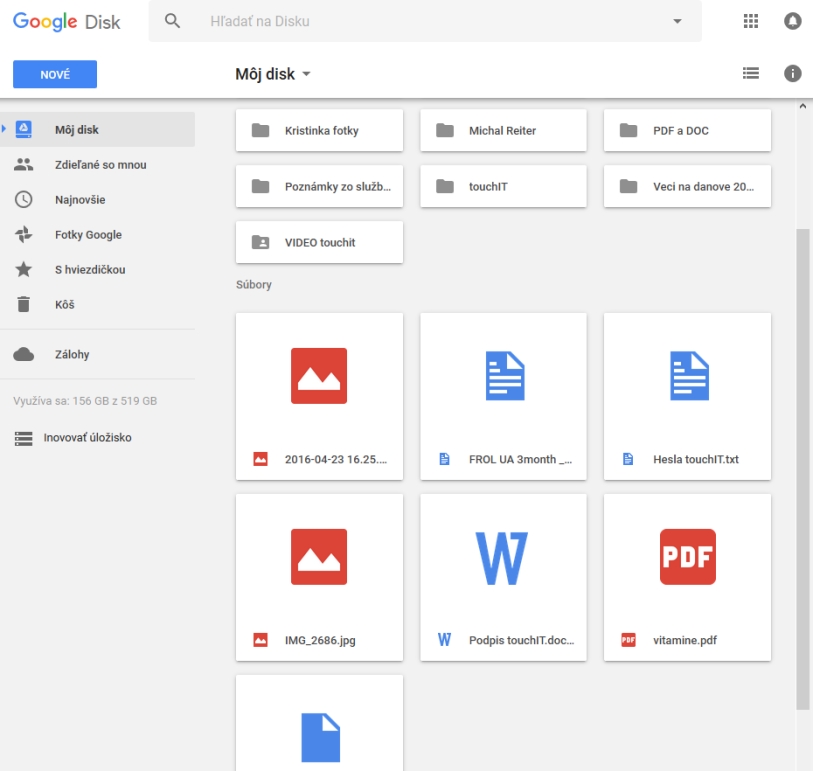Screen dimensions: 813x771
Task: Expand the Môj disk title dropdown
Action: (x=306, y=75)
